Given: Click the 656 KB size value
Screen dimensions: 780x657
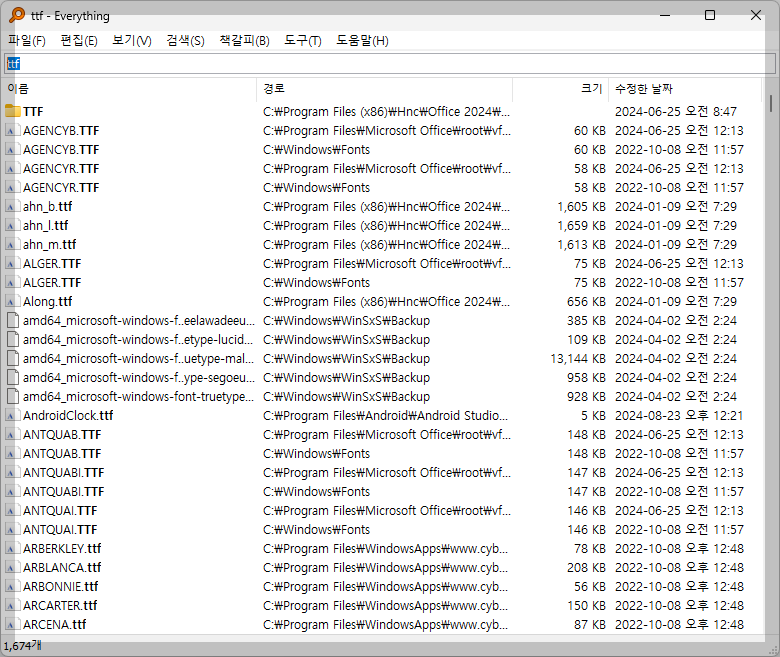Looking at the screenshot, I should [586, 301].
